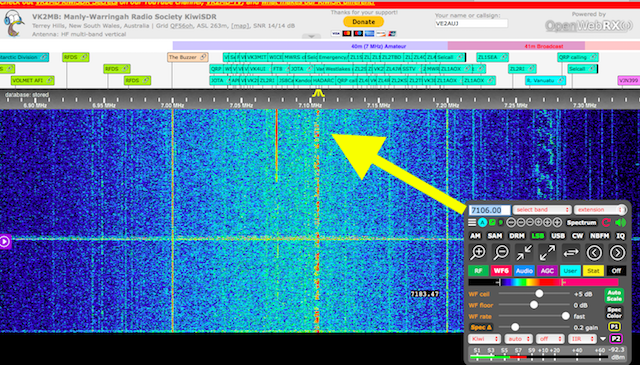Open the [map] link
Image resolution: width=640 pixels, height=365 pixels.
pos(240,26)
